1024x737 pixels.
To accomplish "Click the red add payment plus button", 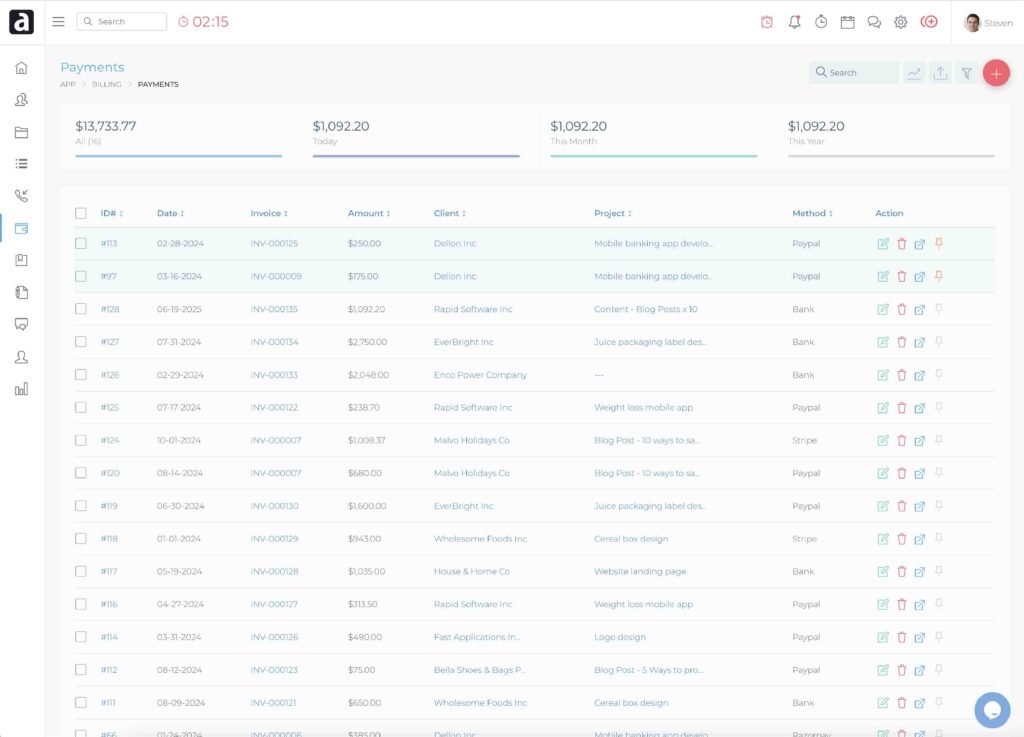I will (x=995, y=73).
